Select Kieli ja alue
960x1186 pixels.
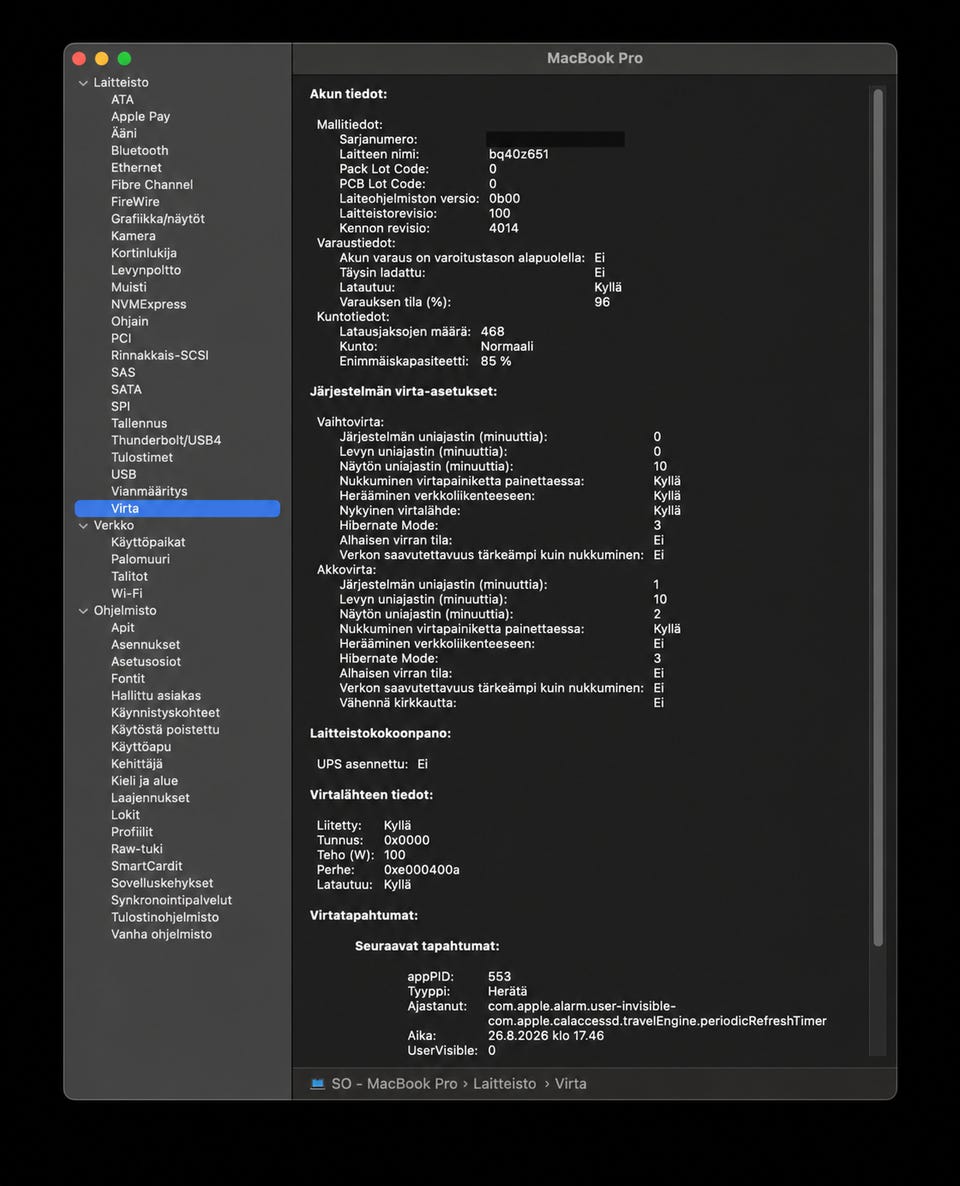(144, 781)
